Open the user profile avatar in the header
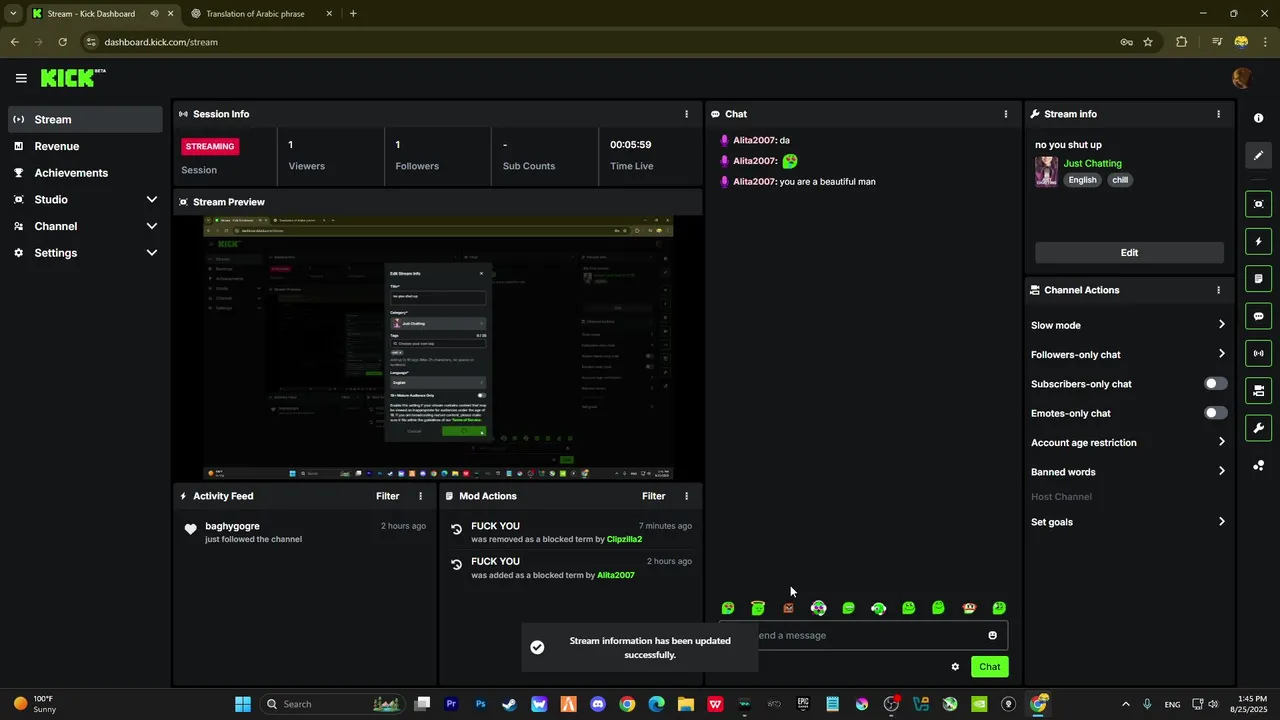The image size is (1280, 720). [x=1241, y=78]
